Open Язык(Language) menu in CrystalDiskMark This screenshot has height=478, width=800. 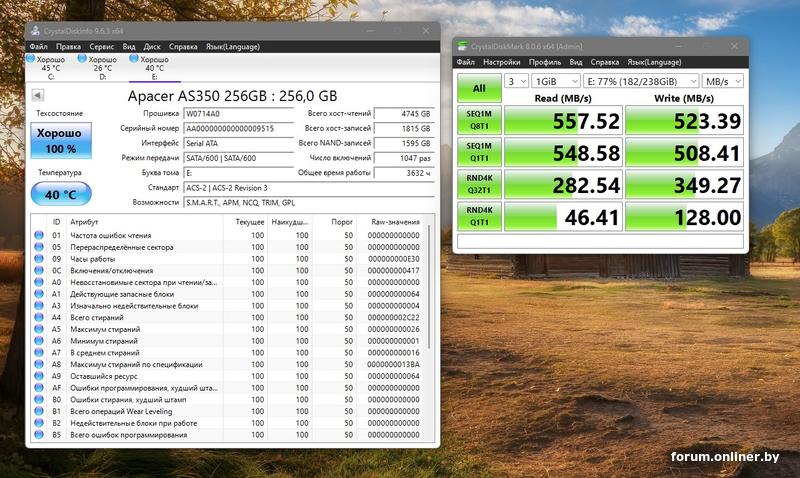tap(655, 62)
